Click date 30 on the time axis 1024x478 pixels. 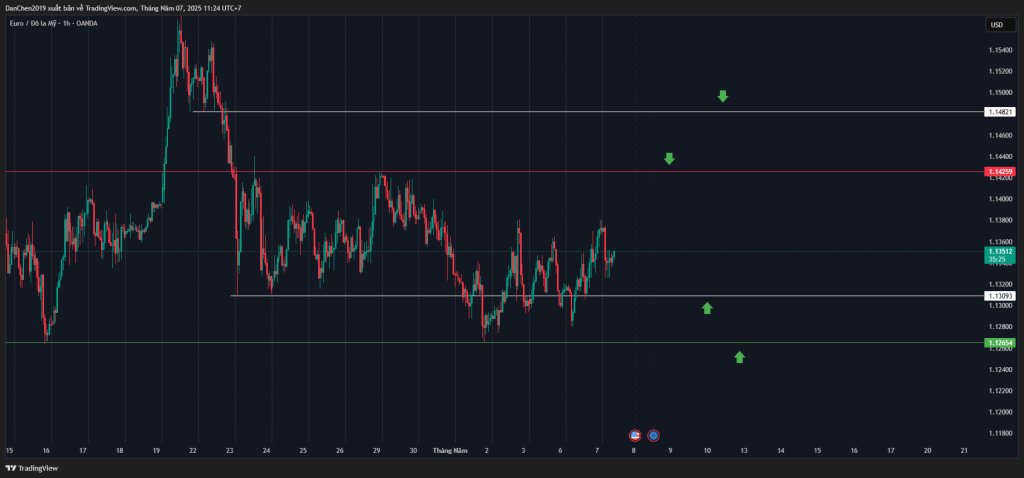[x=413, y=451]
